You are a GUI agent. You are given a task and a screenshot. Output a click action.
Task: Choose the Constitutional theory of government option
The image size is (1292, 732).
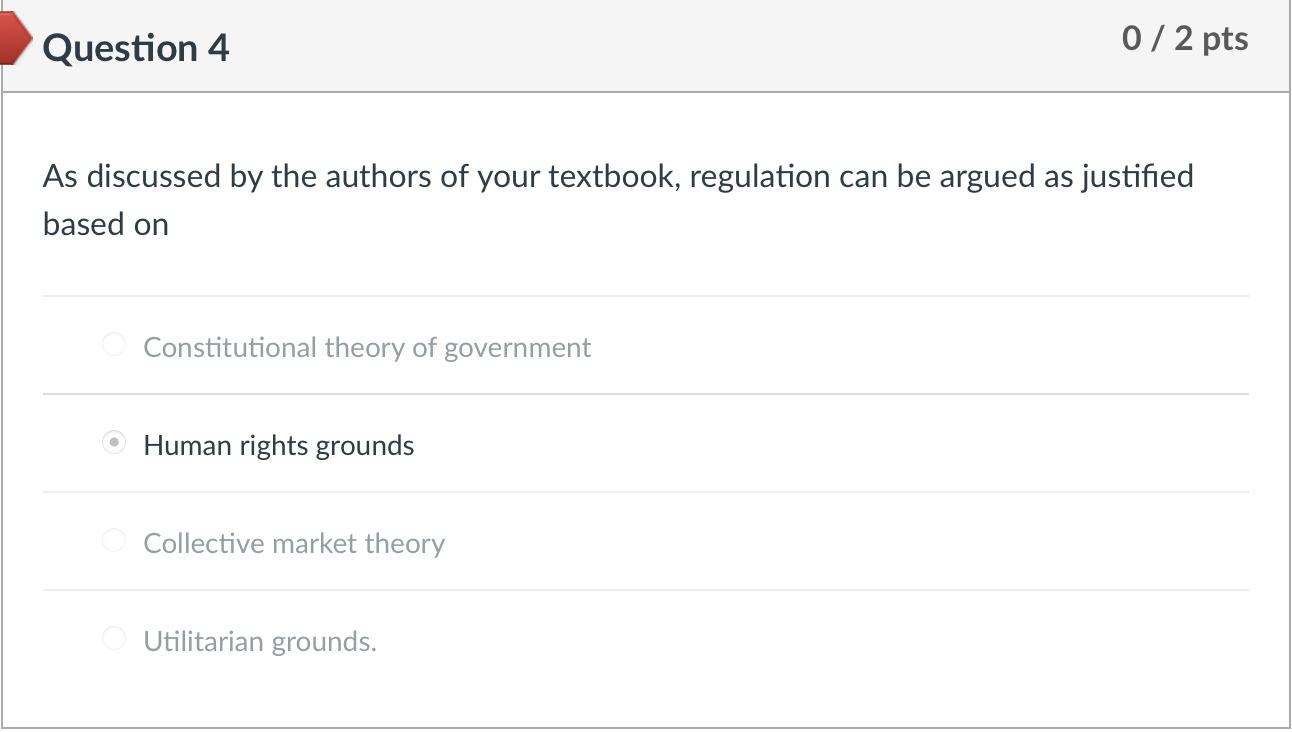click(x=113, y=344)
